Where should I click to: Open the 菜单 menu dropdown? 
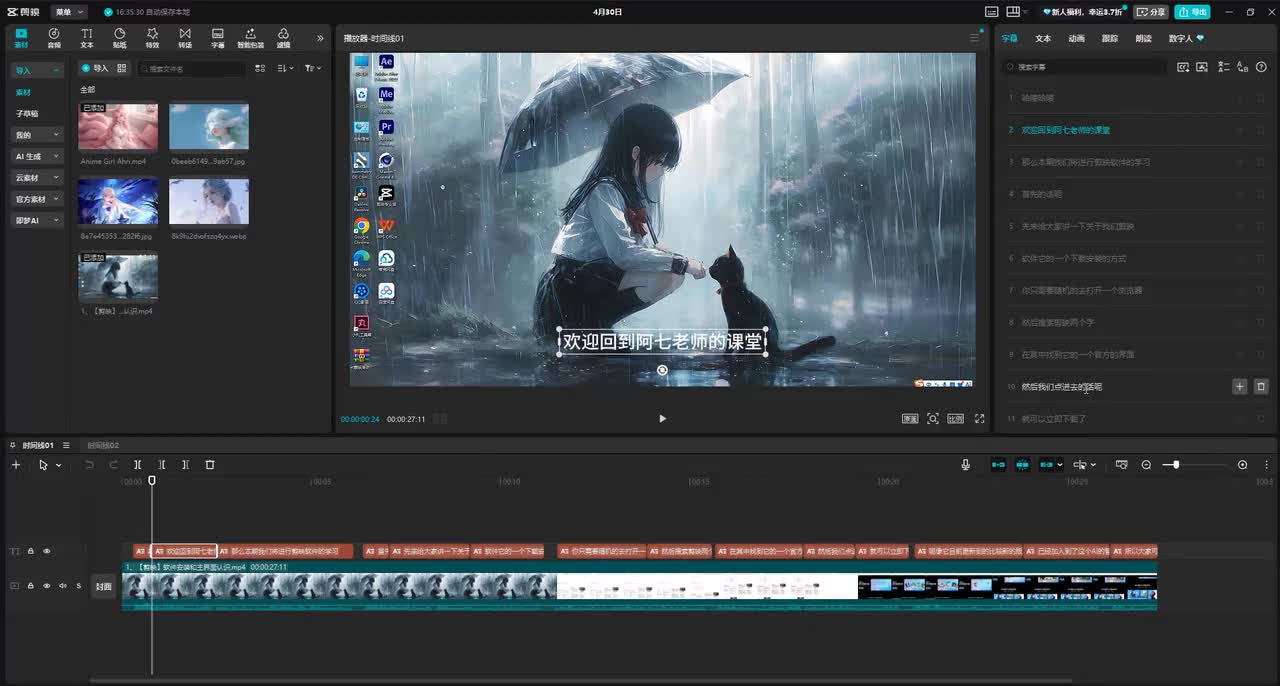[x=69, y=12]
